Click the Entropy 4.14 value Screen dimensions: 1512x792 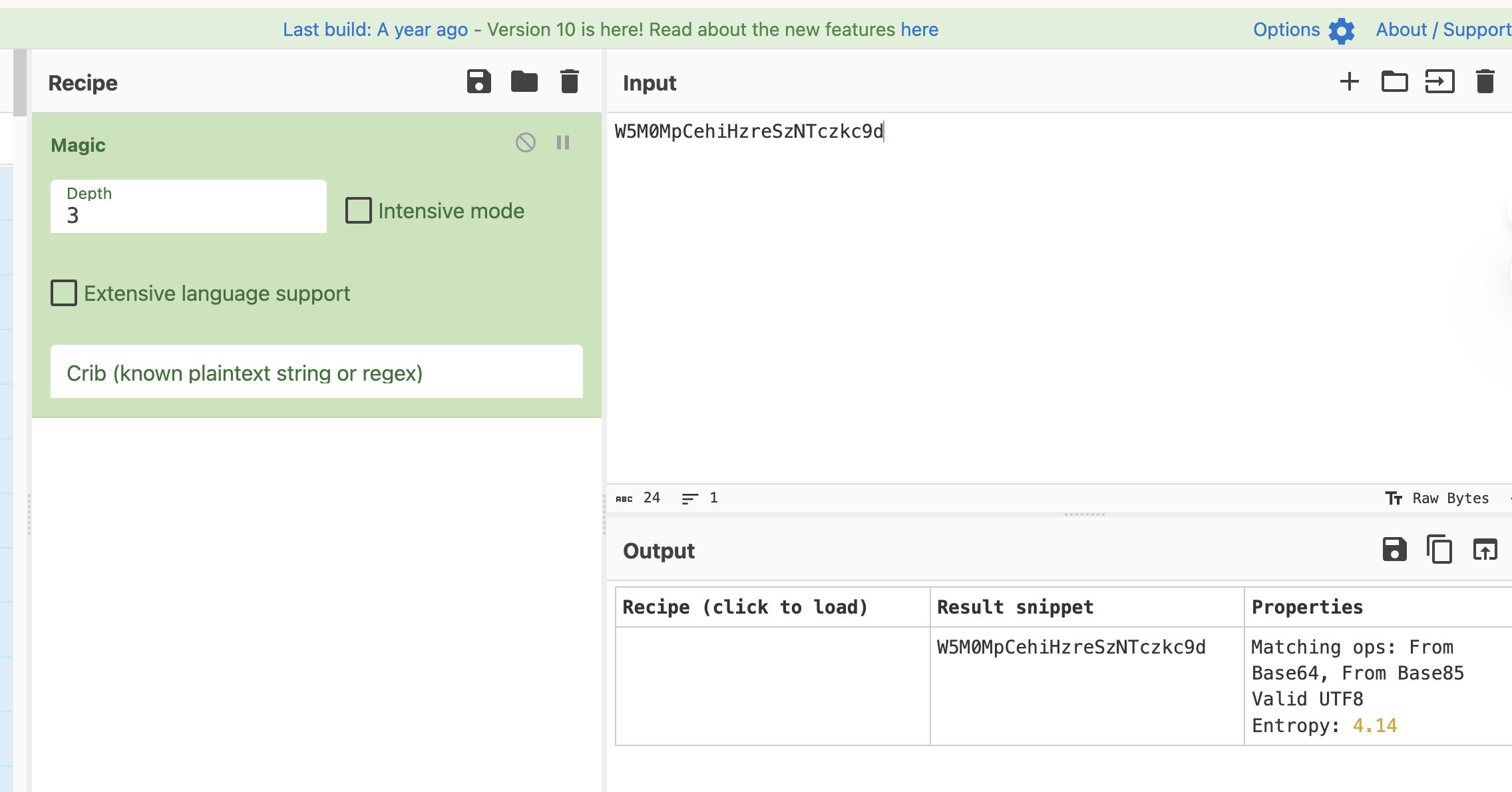tap(1375, 725)
